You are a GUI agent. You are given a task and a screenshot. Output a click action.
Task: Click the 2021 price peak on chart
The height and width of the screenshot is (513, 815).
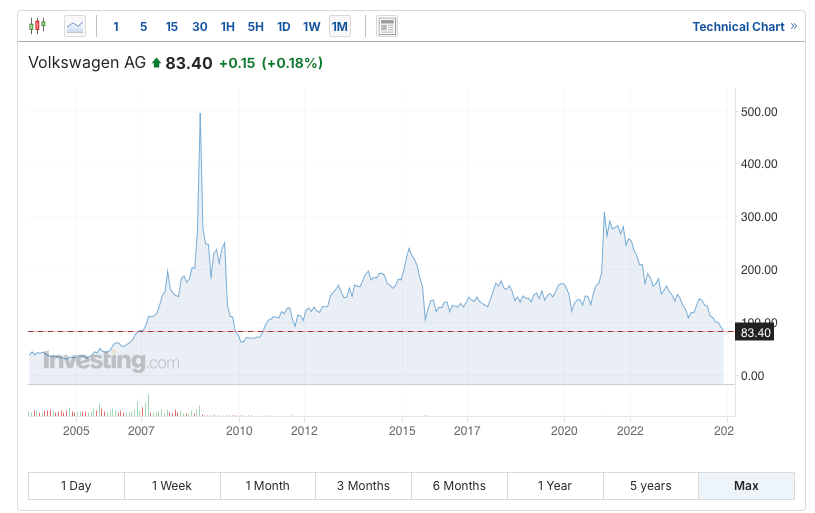coord(604,213)
